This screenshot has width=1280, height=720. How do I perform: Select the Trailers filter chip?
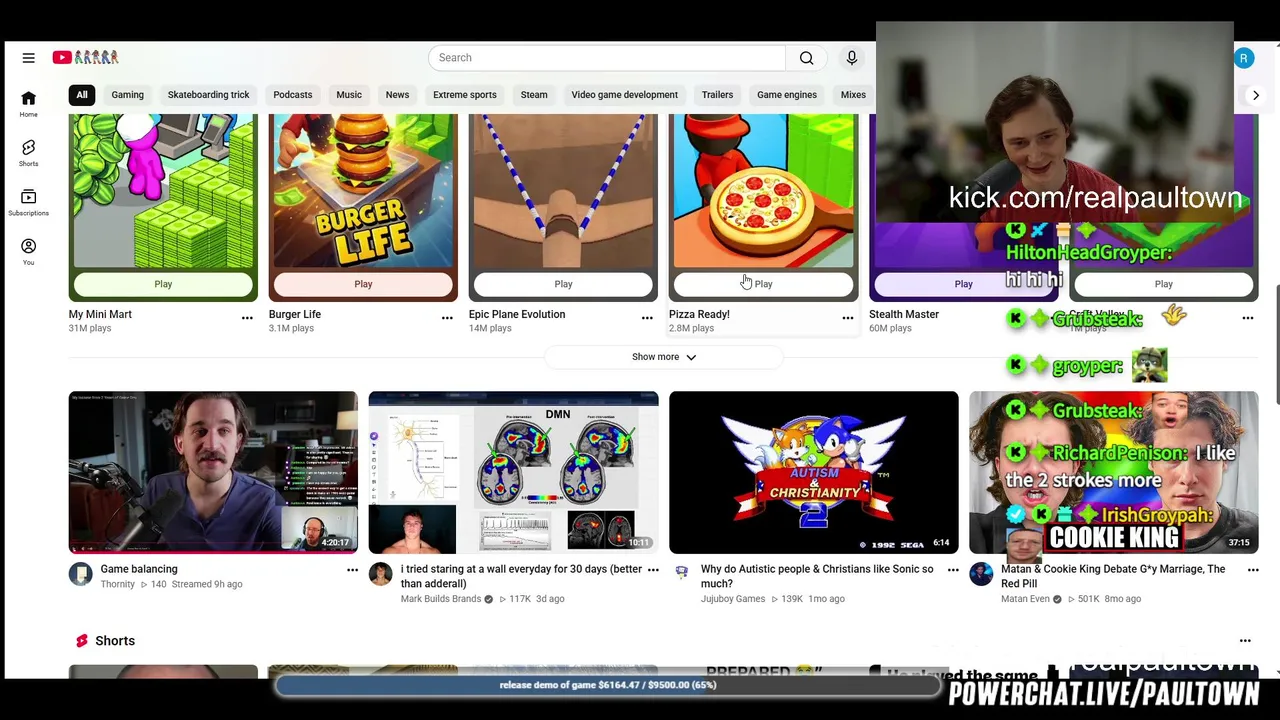[x=717, y=95]
